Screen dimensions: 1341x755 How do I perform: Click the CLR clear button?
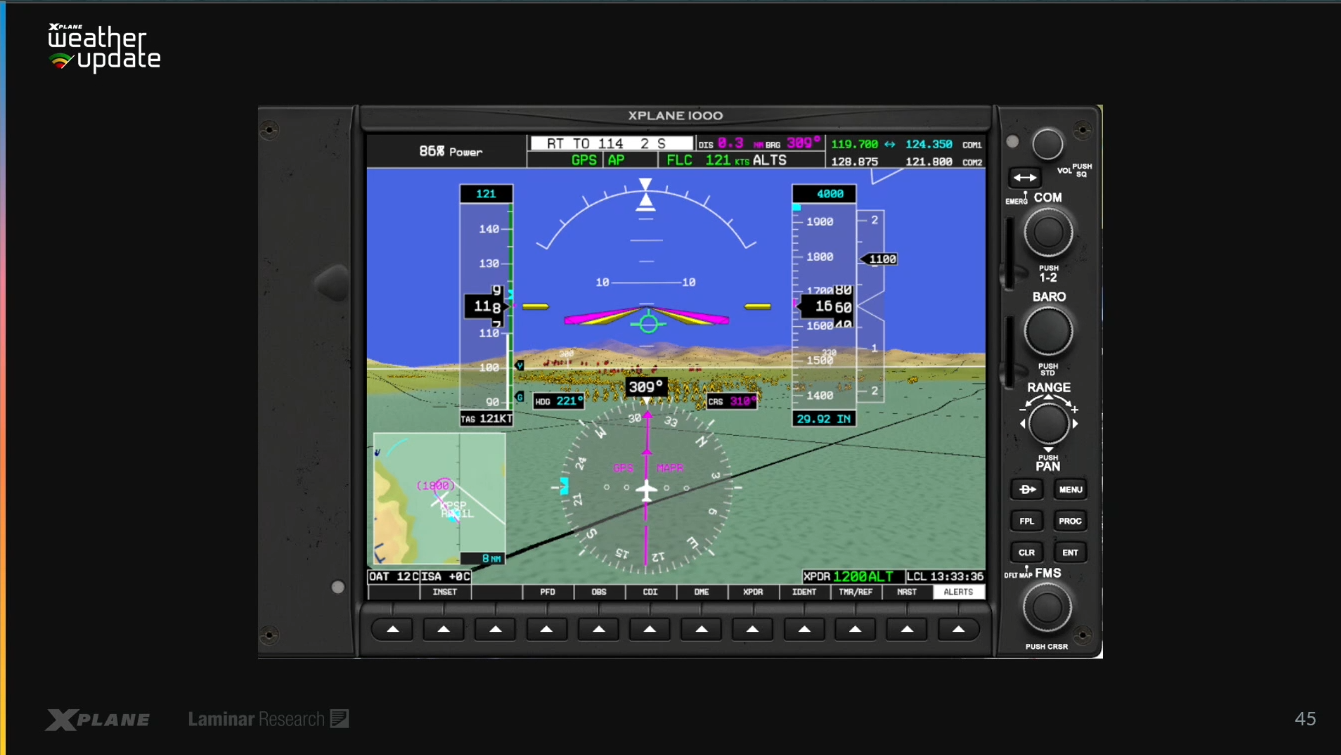coord(1027,552)
